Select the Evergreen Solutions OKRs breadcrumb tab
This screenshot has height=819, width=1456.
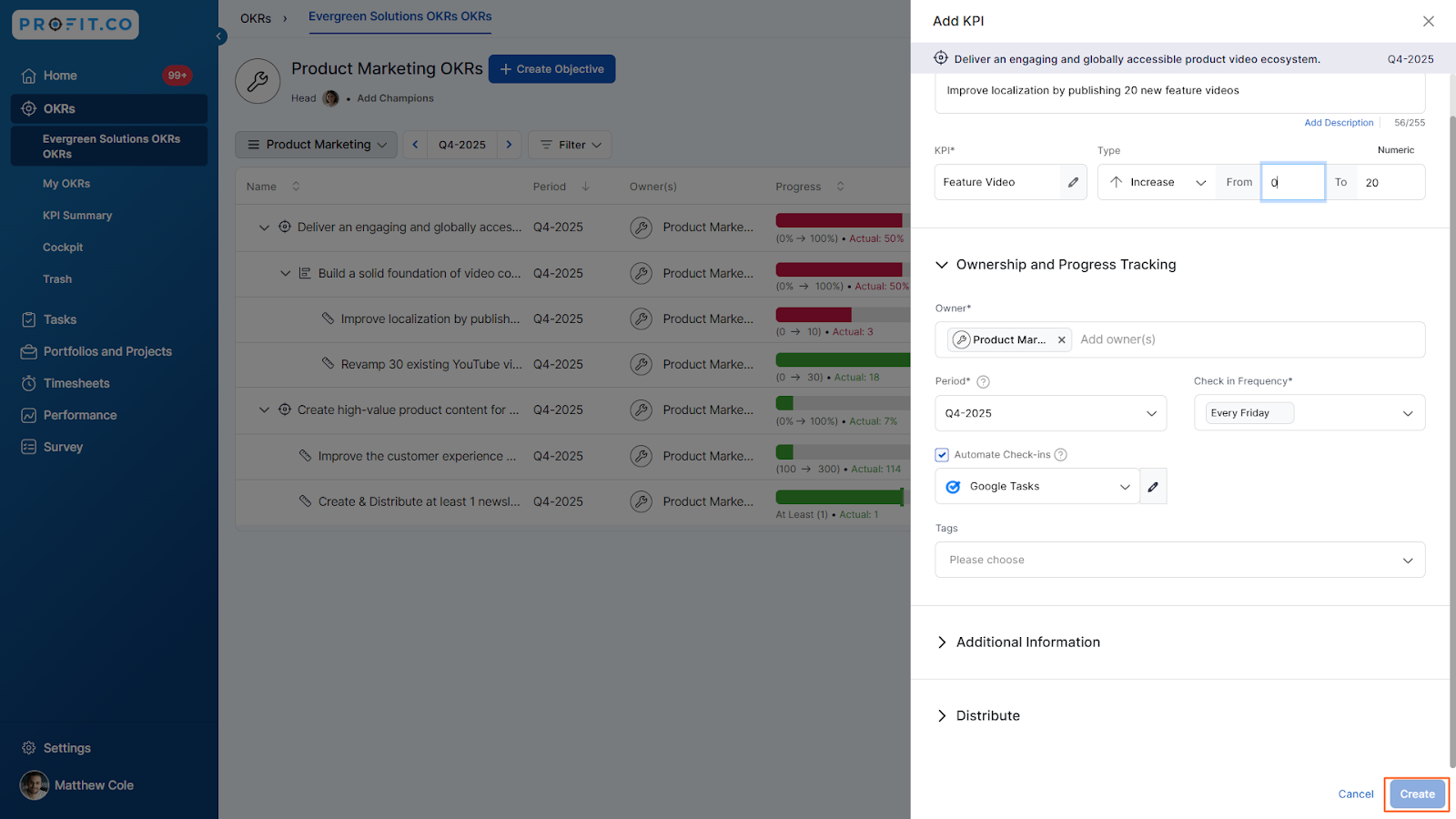(399, 16)
